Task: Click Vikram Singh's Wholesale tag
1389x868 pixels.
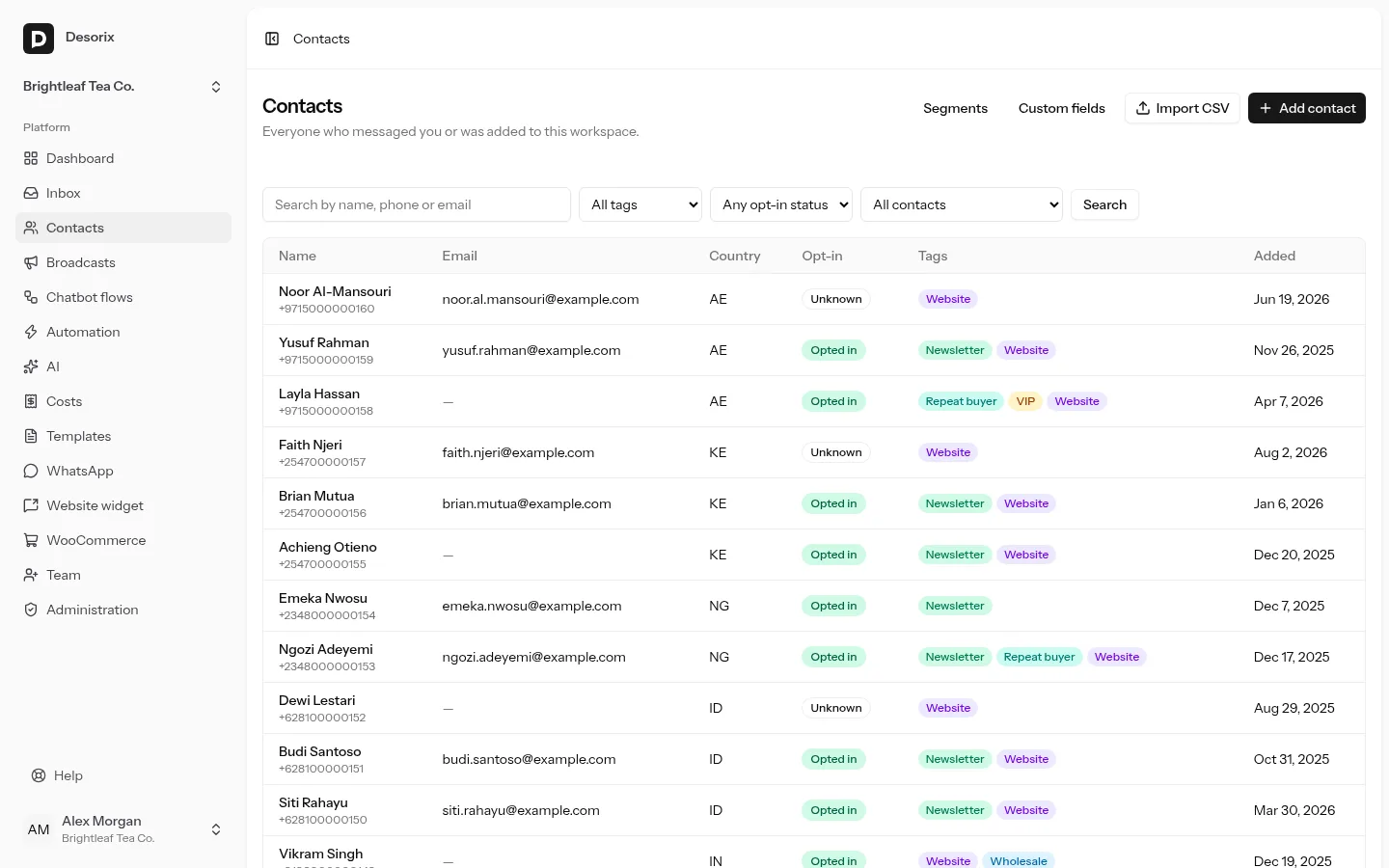Action: [1019, 861]
